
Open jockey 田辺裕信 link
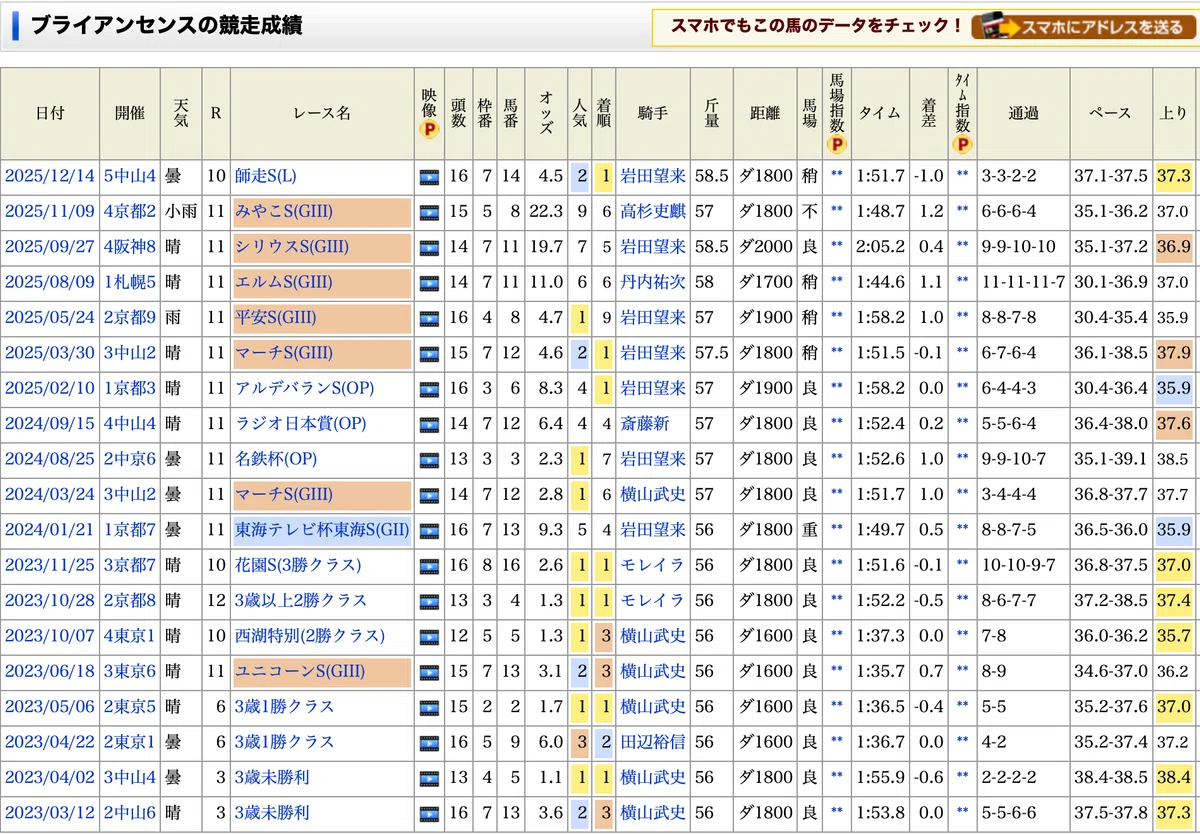click(x=652, y=743)
